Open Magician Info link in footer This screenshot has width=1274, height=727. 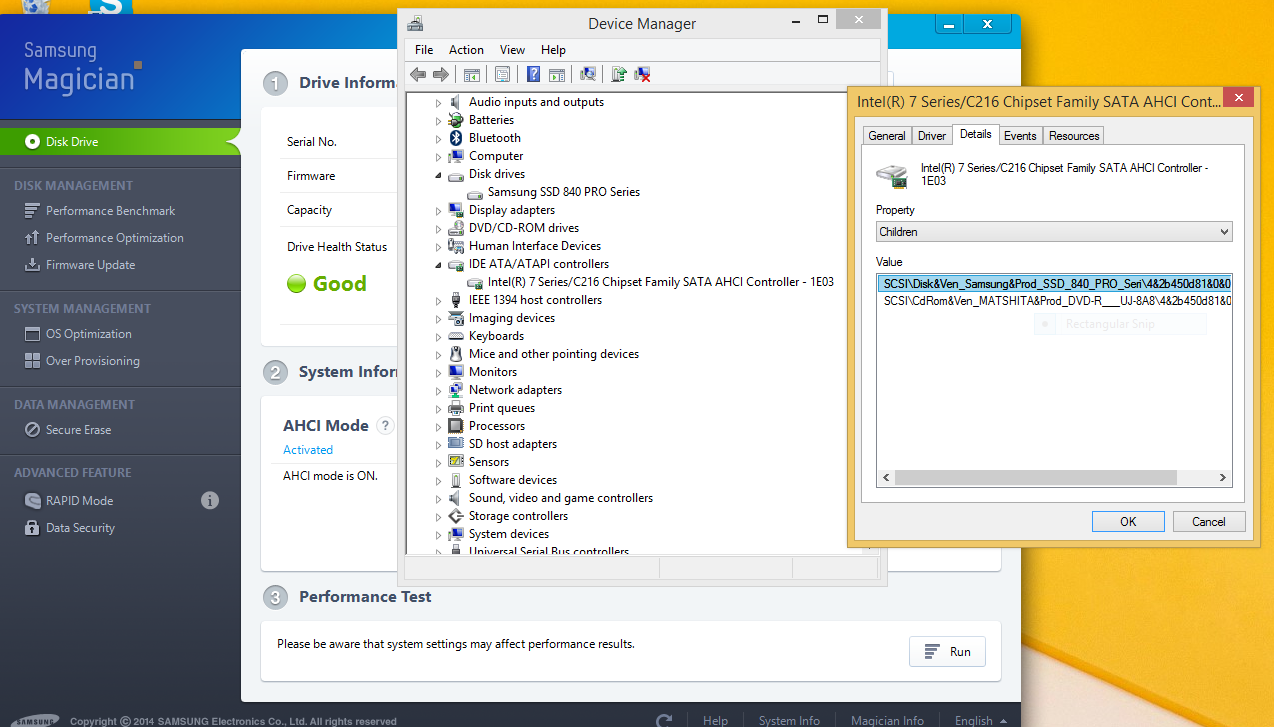pos(887,720)
